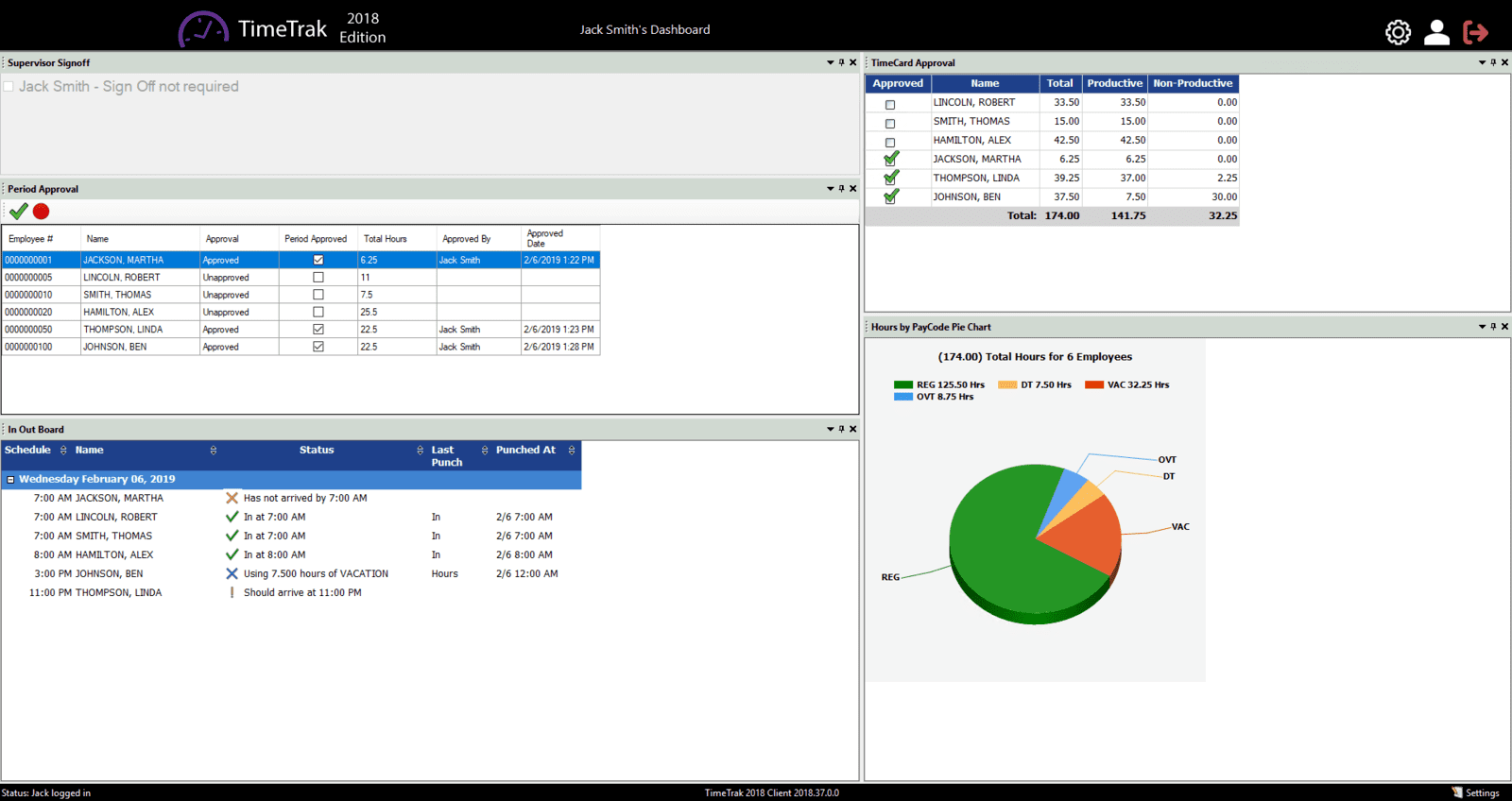Open the user profile icon
Screen dimensions: 1512x801
(x=1436, y=32)
